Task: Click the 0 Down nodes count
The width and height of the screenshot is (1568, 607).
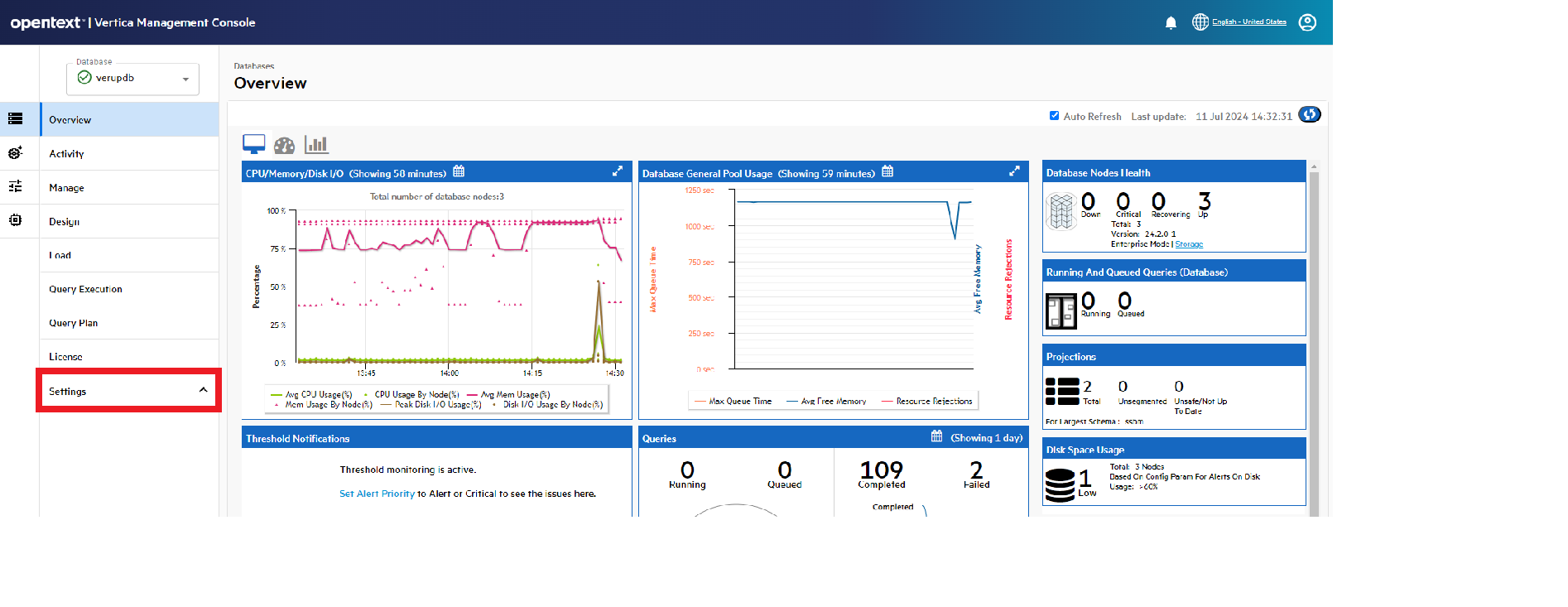Action: [x=1089, y=201]
